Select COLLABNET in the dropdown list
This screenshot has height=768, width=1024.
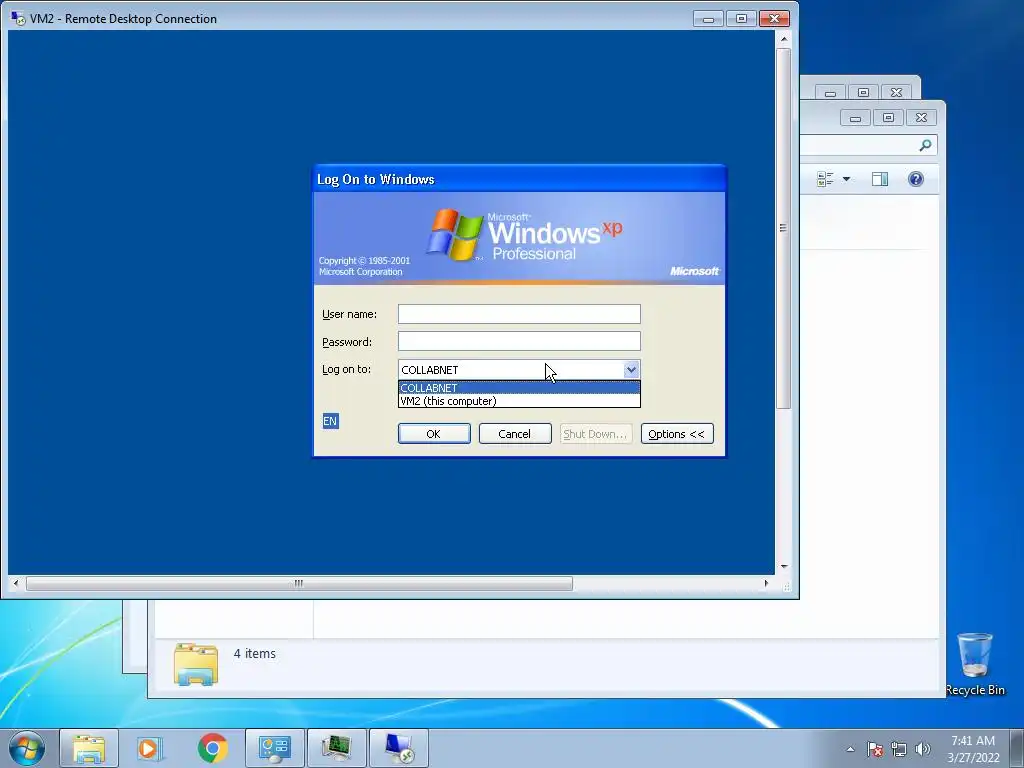[519, 388]
